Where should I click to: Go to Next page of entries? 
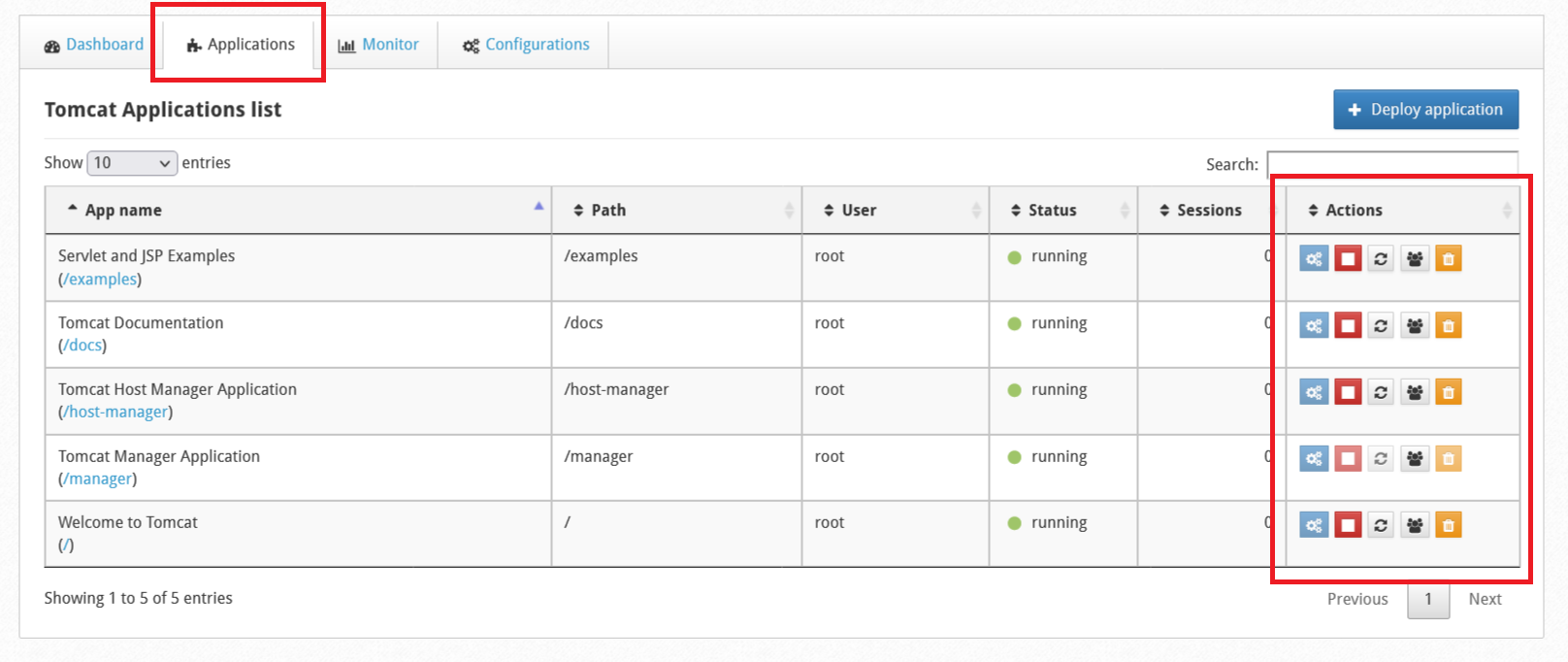tap(1485, 600)
